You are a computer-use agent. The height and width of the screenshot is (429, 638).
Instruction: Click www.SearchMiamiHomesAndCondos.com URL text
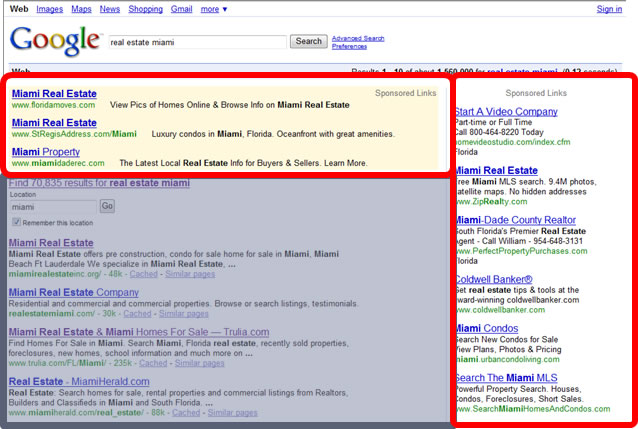tap(533, 409)
